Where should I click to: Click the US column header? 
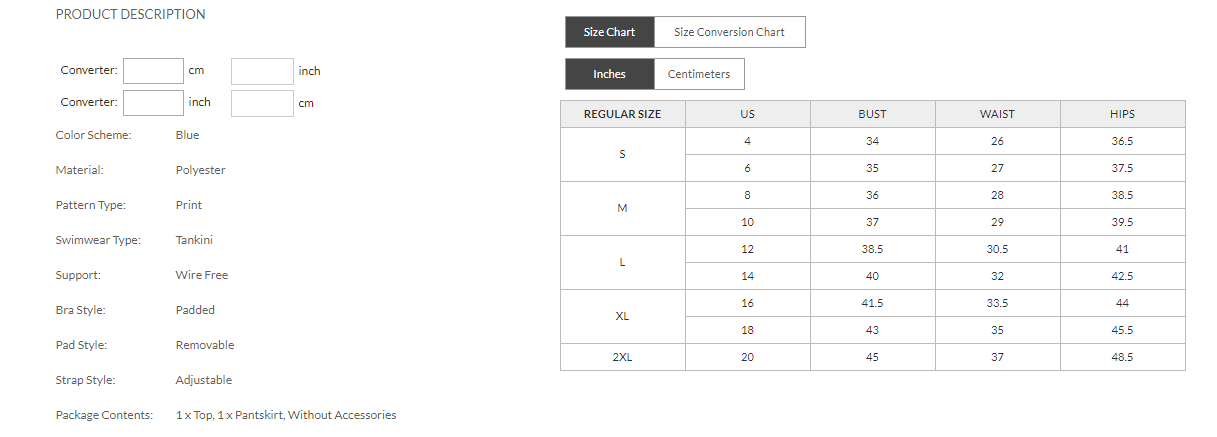pyautogui.click(x=747, y=114)
